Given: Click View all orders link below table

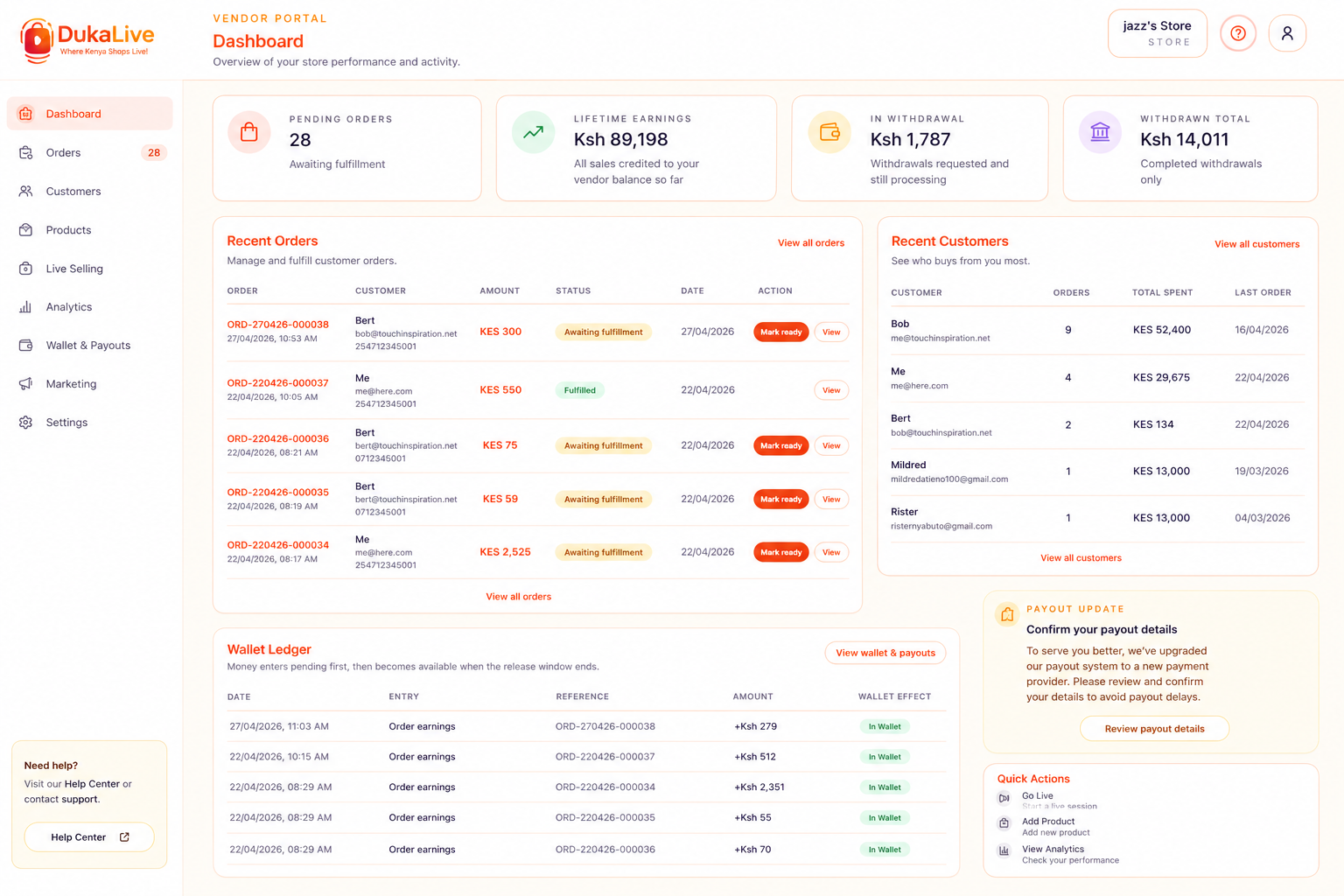Looking at the screenshot, I should point(519,597).
